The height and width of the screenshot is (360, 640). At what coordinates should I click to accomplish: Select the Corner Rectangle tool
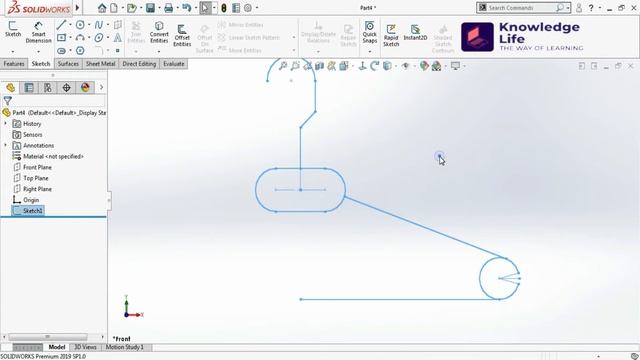point(61,38)
